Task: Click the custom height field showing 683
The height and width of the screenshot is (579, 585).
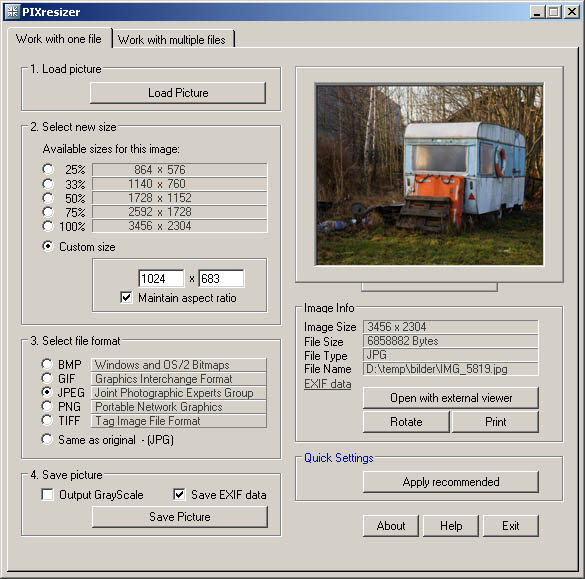Action: click(x=221, y=278)
